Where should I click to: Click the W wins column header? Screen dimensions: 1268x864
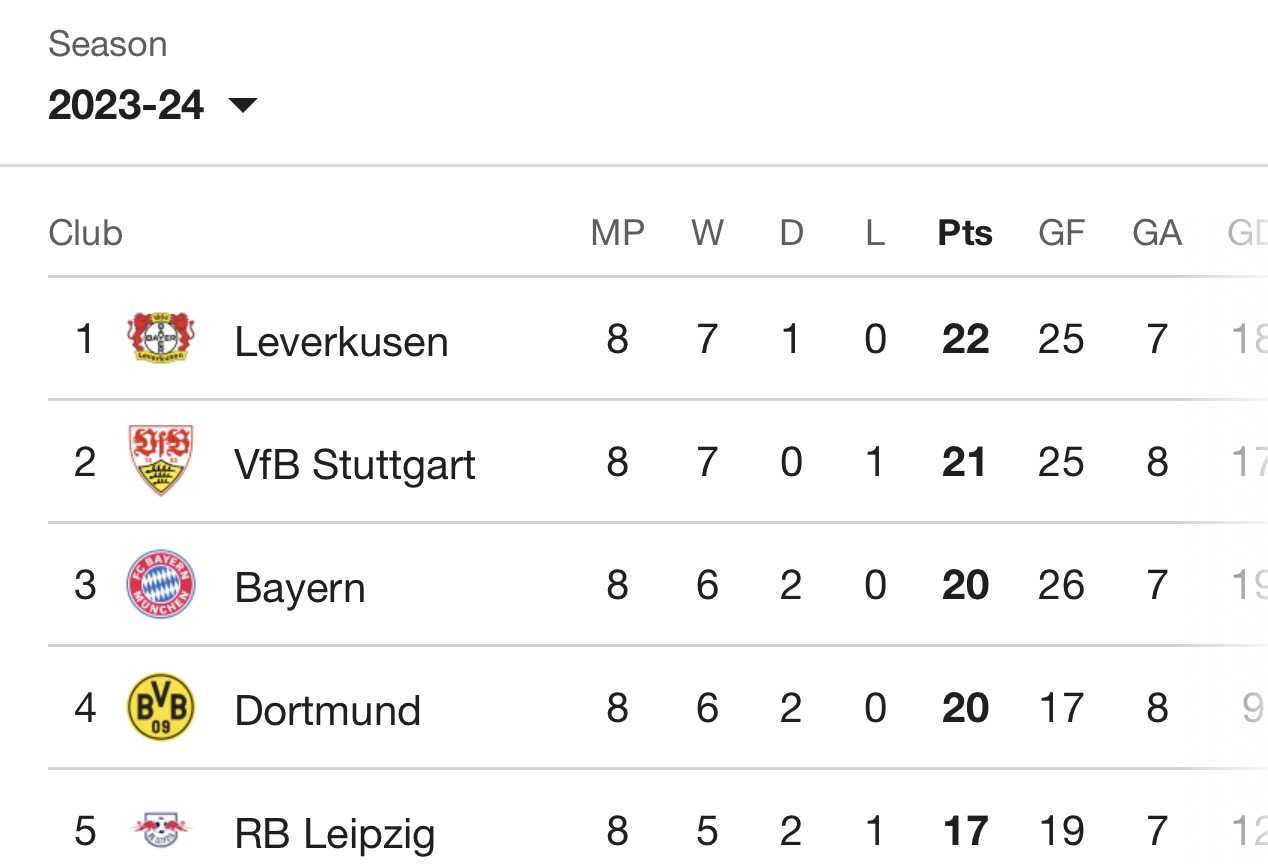(707, 233)
